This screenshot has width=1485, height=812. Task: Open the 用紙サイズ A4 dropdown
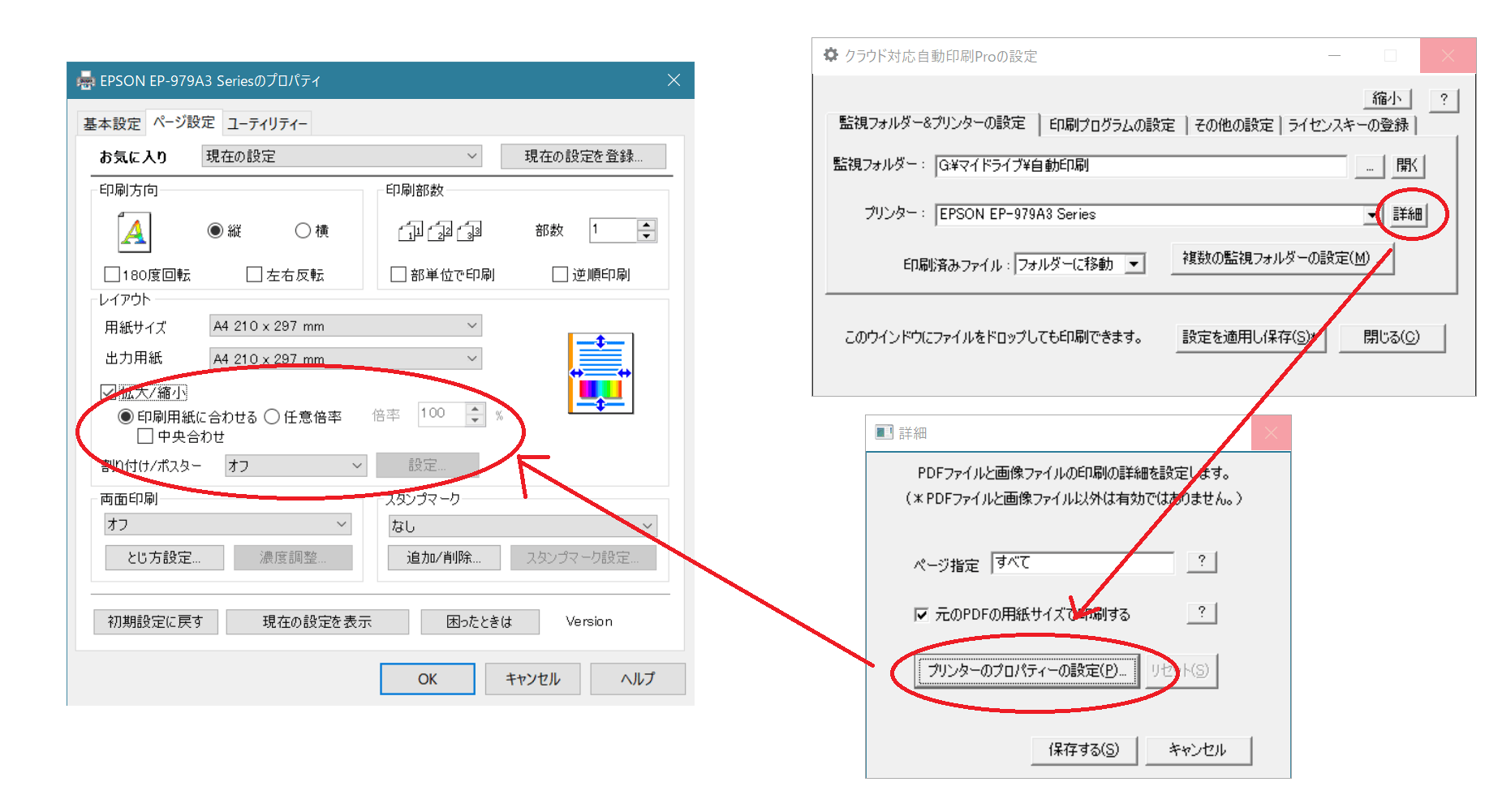[346, 325]
